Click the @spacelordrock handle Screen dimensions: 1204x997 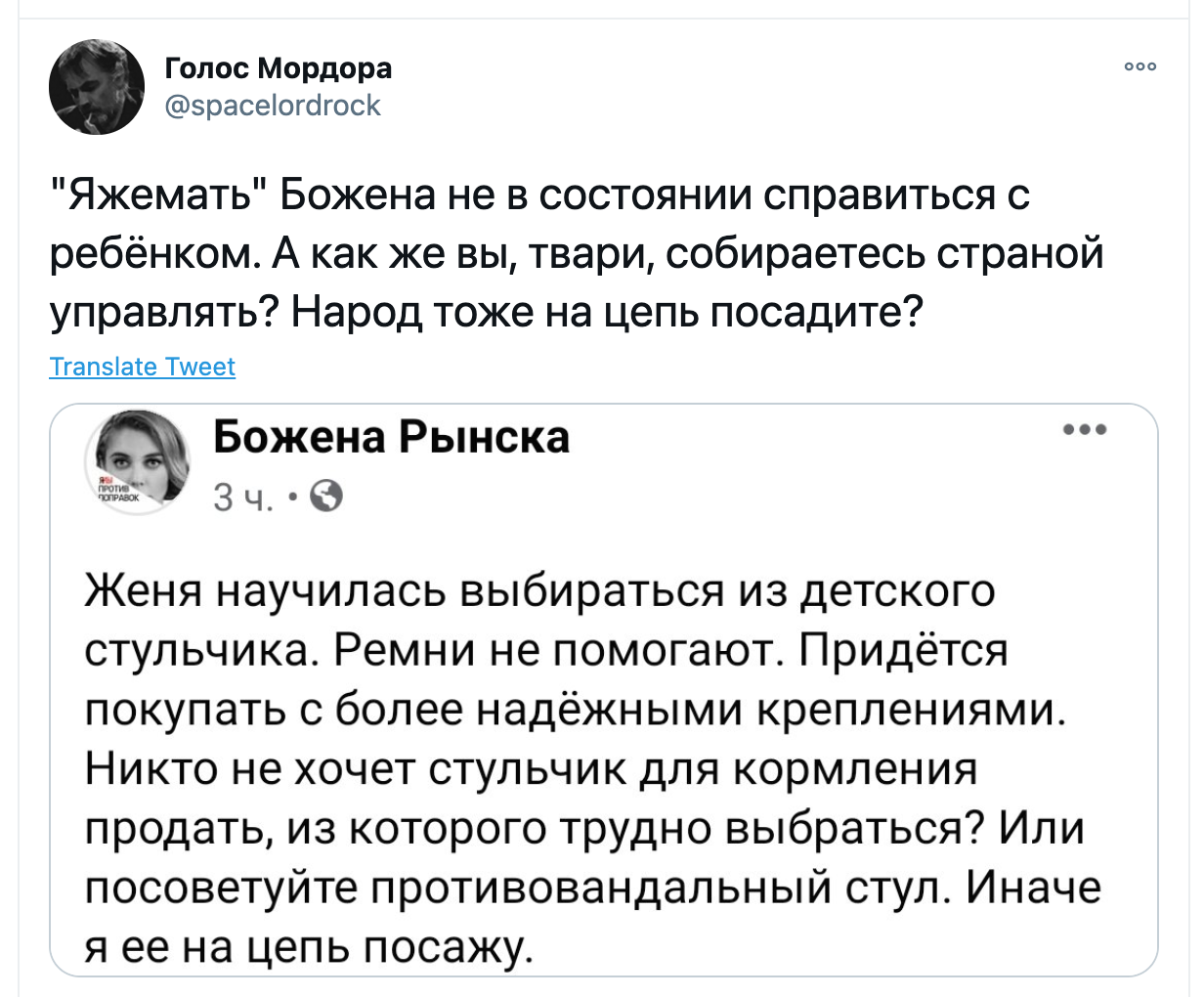(274, 106)
